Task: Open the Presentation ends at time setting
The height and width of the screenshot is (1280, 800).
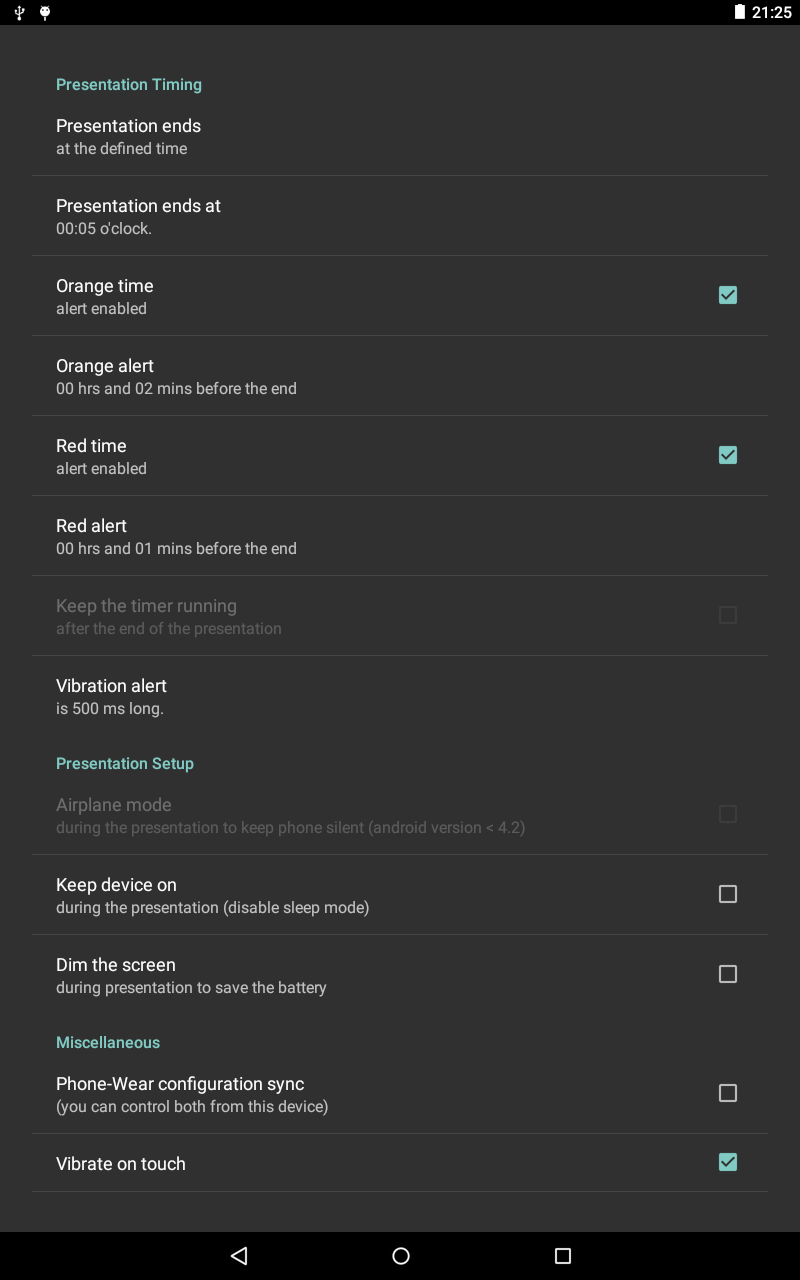Action: click(400, 216)
